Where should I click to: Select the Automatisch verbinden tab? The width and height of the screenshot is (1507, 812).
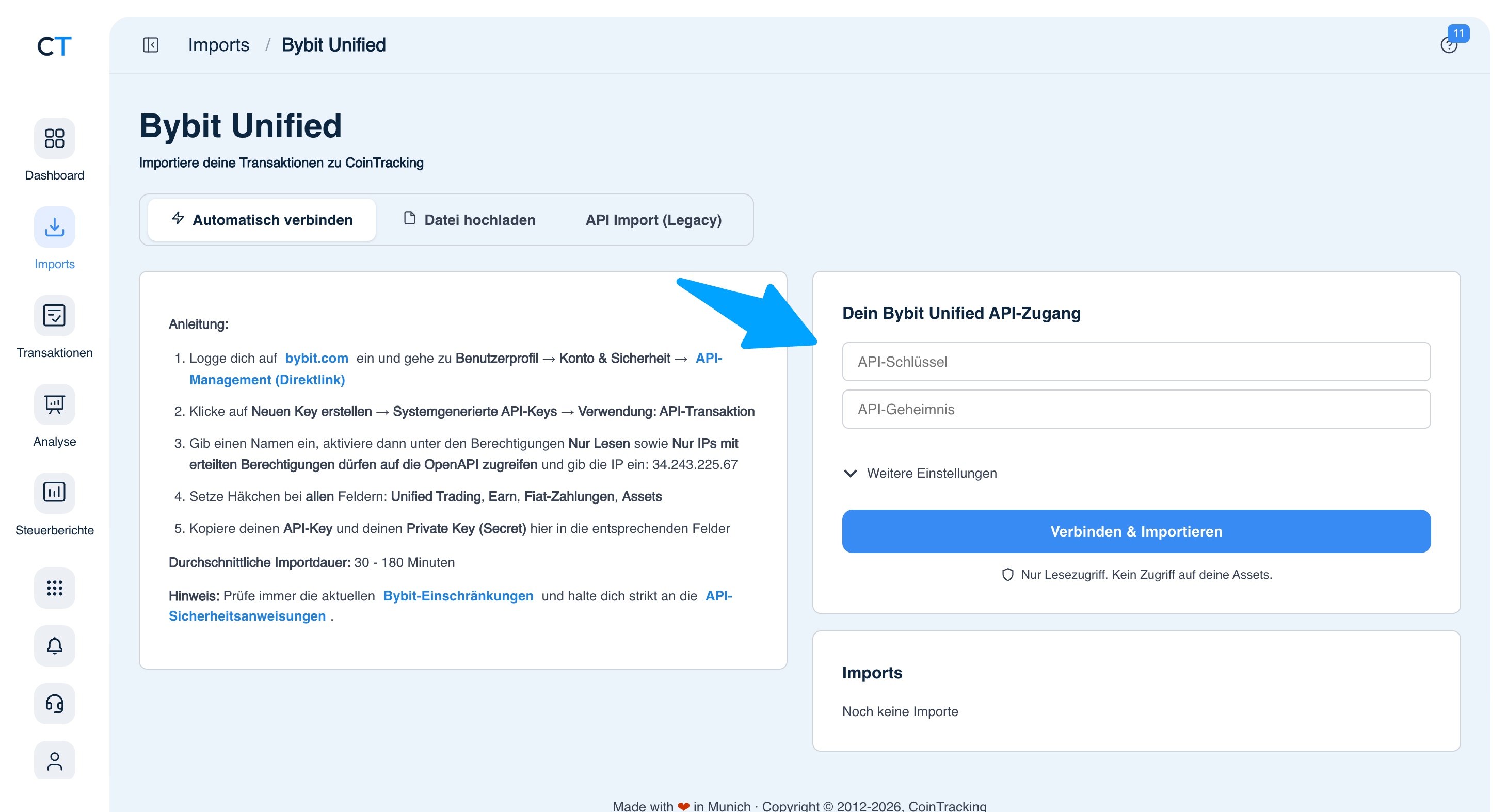pyautogui.click(x=262, y=220)
